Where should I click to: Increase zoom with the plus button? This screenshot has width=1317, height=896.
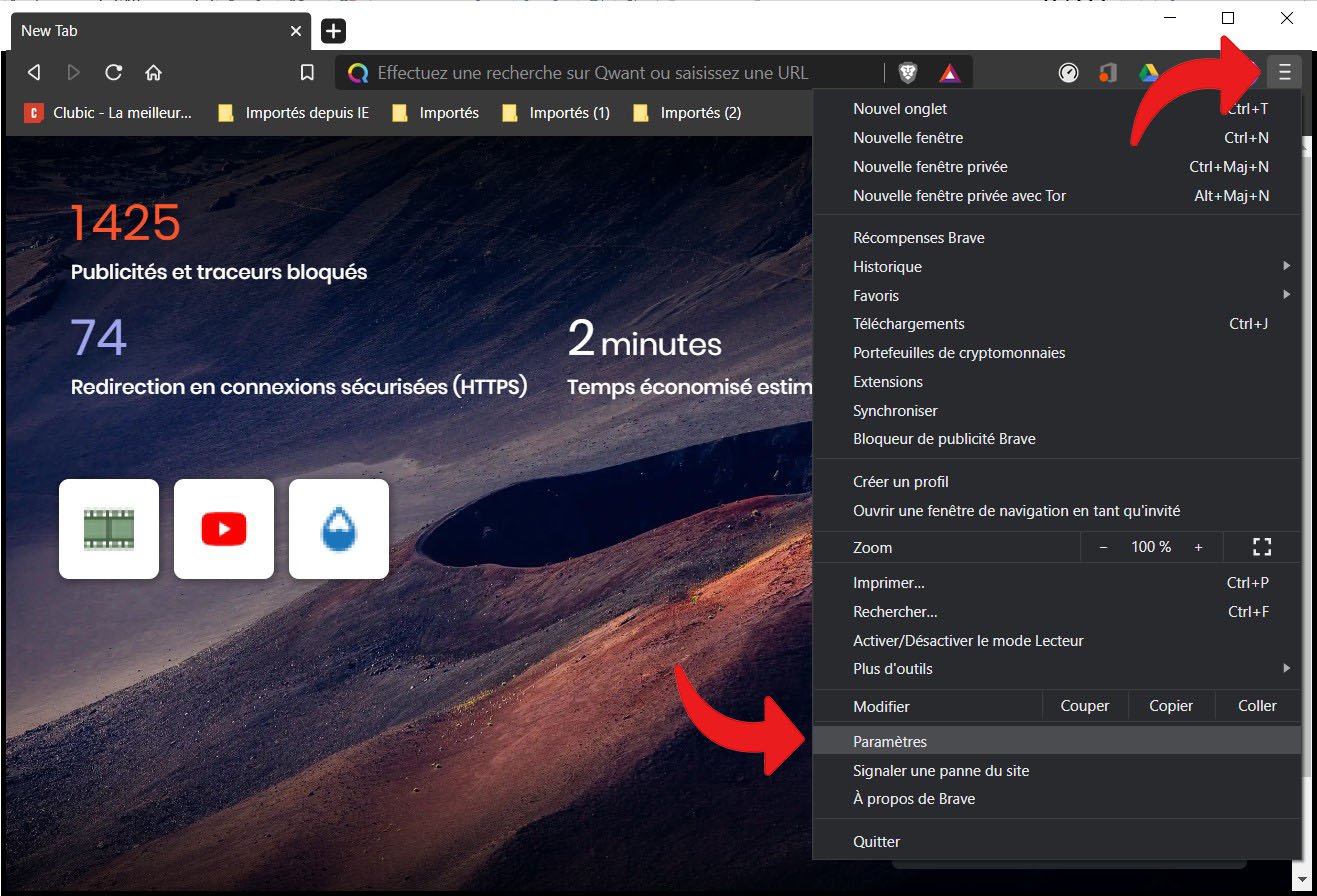1198,547
